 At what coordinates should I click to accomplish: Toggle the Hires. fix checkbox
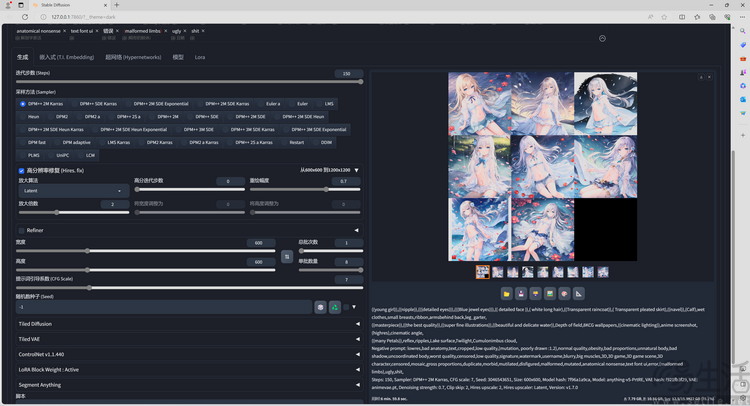pyautogui.click(x=22, y=171)
